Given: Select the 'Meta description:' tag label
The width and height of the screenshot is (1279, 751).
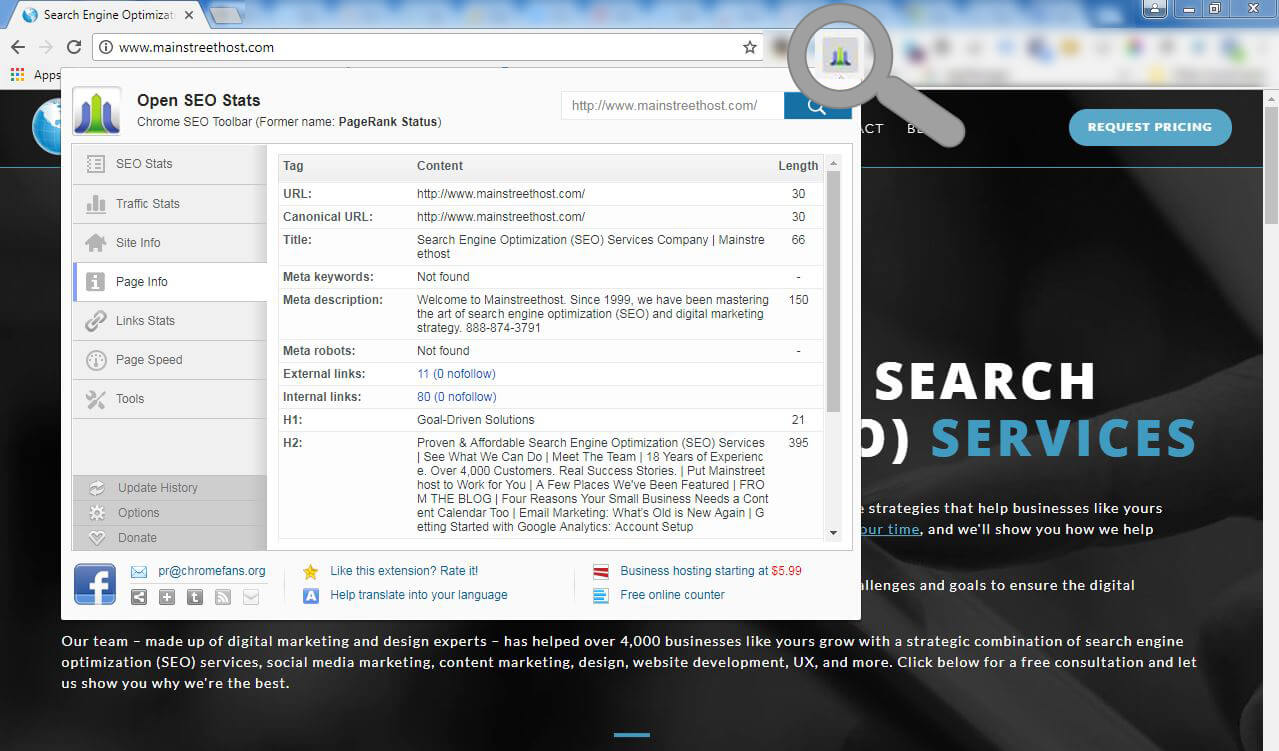Looking at the screenshot, I should [x=333, y=300].
